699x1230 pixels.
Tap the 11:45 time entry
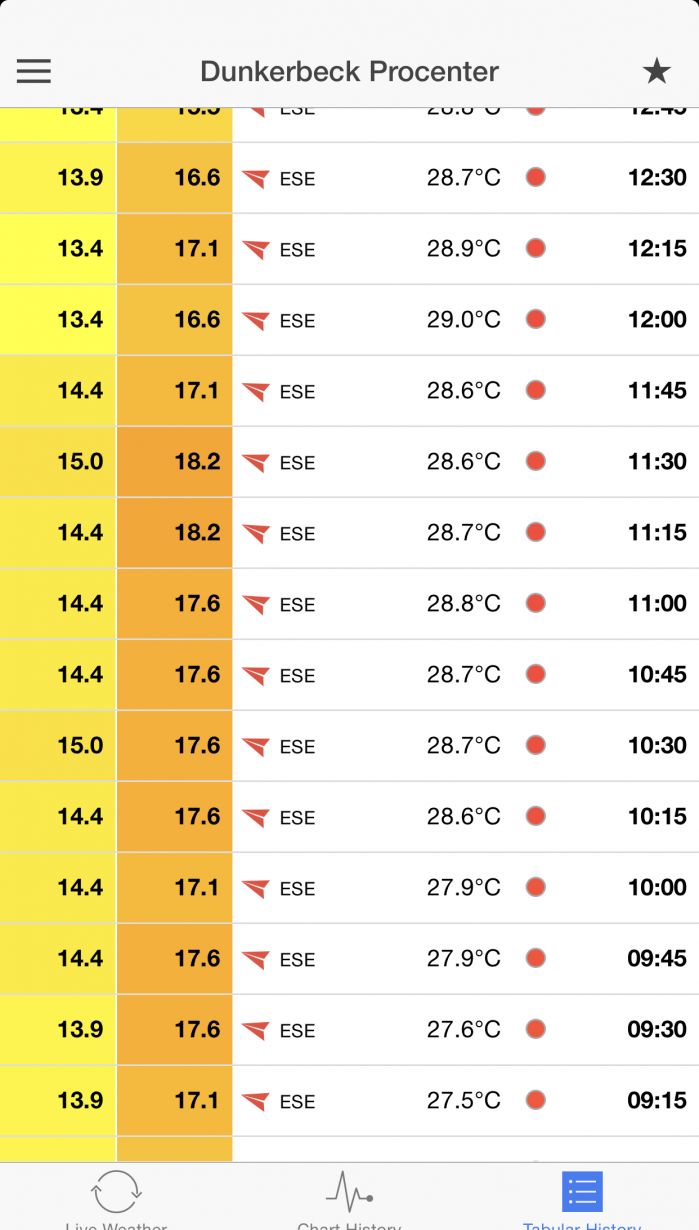657,391
